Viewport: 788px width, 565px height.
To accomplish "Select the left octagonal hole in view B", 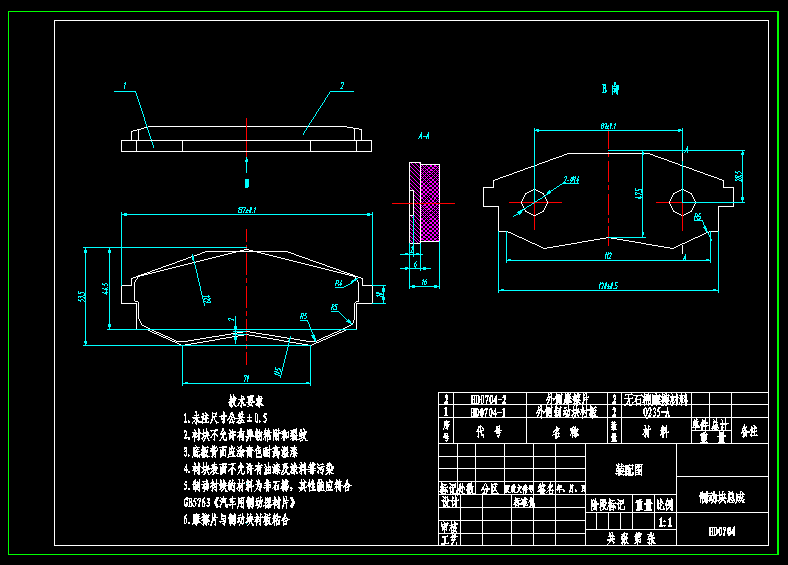I will pos(534,202).
